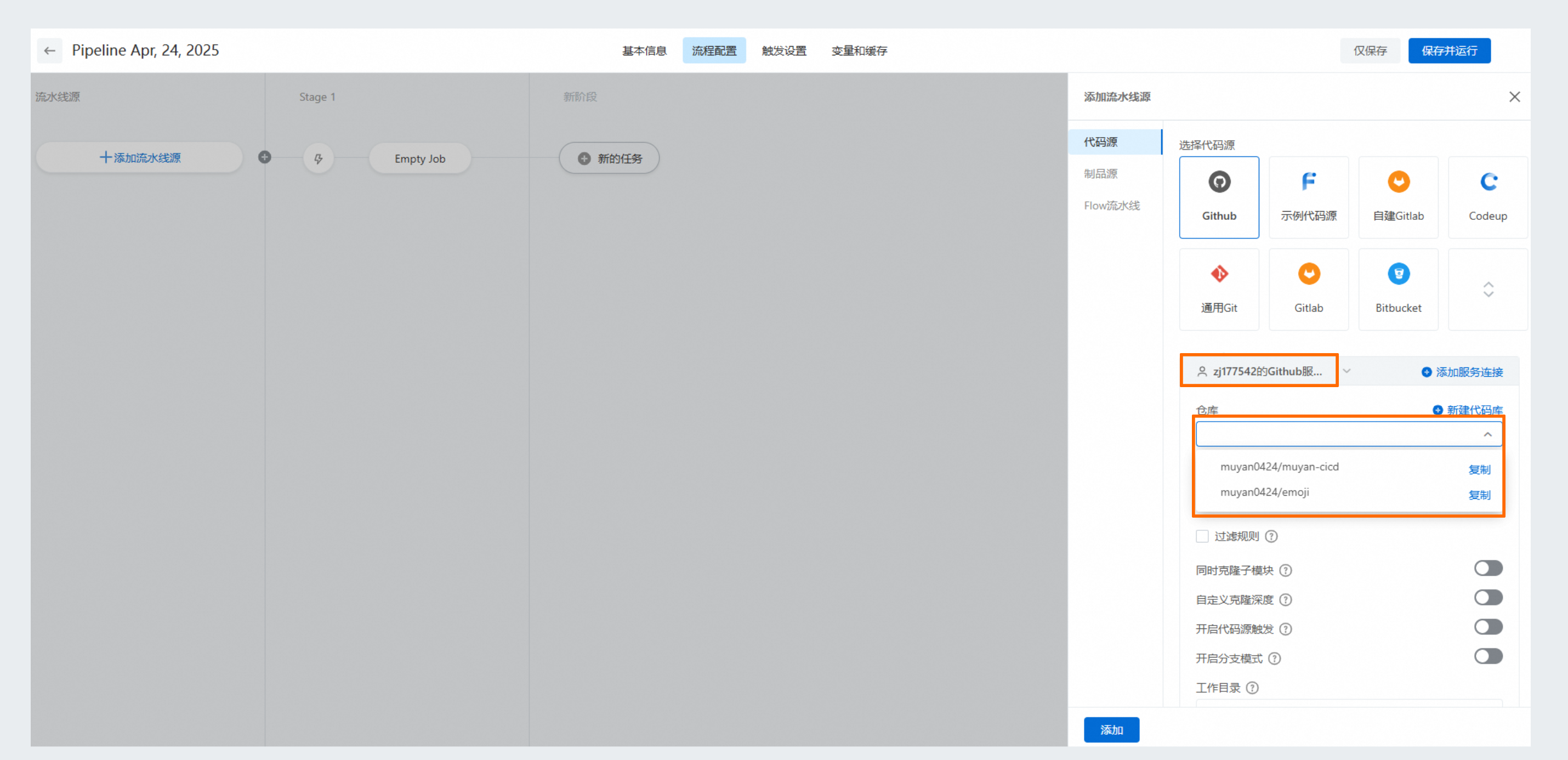Open the 触发设置 tab
The image size is (1568, 760).
[784, 50]
